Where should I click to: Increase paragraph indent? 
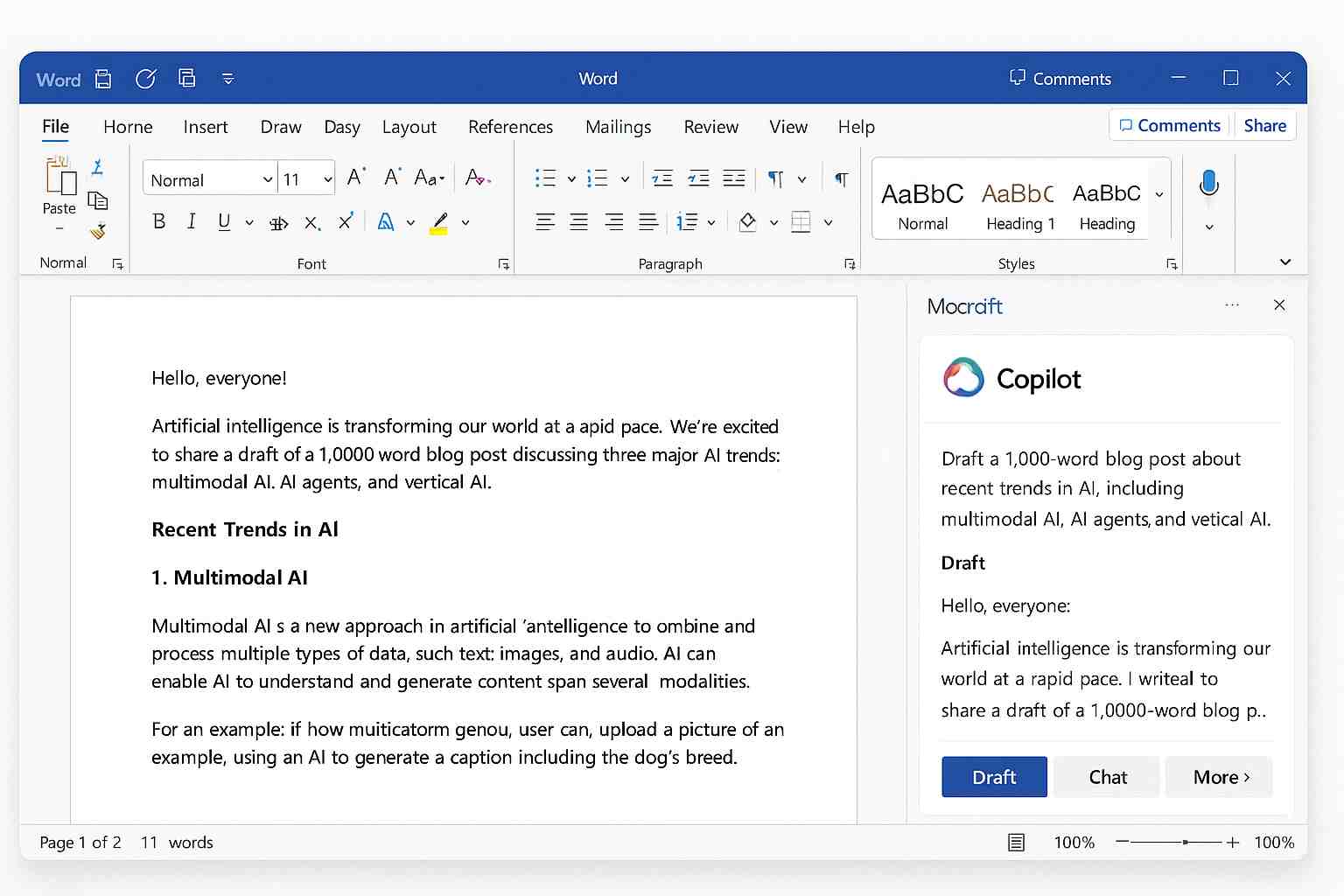698,178
